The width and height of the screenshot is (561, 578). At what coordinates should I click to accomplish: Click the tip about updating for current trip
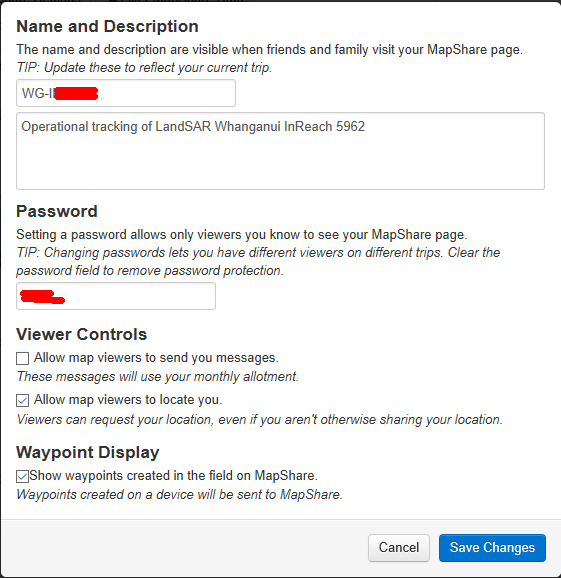144,67
